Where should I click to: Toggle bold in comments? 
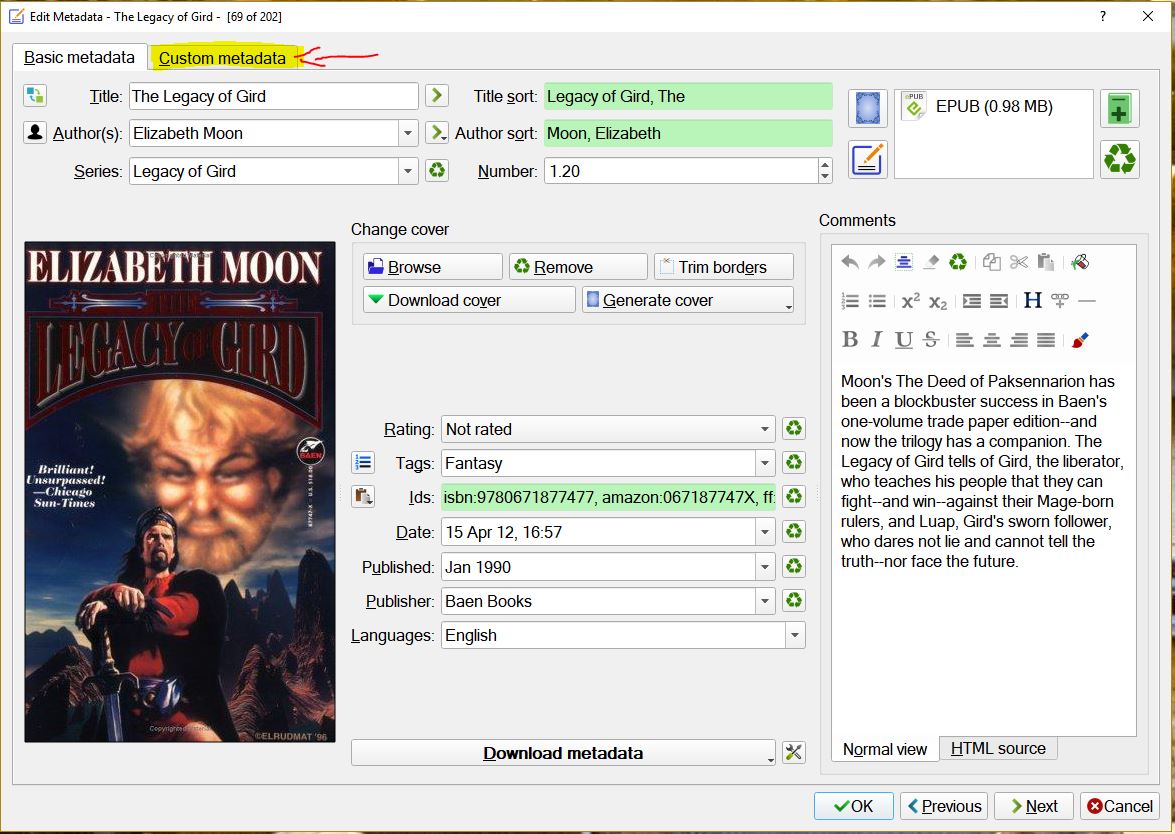[x=850, y=339]
